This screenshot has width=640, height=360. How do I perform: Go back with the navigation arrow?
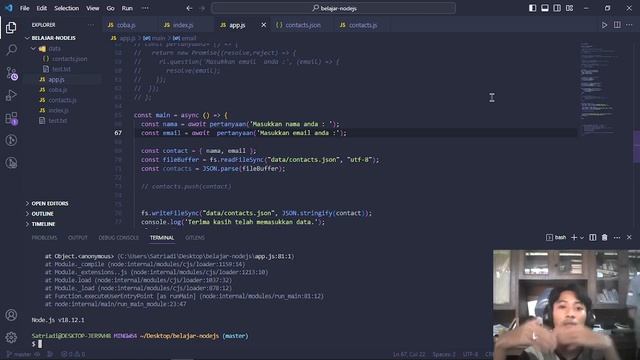pos(189,8)
